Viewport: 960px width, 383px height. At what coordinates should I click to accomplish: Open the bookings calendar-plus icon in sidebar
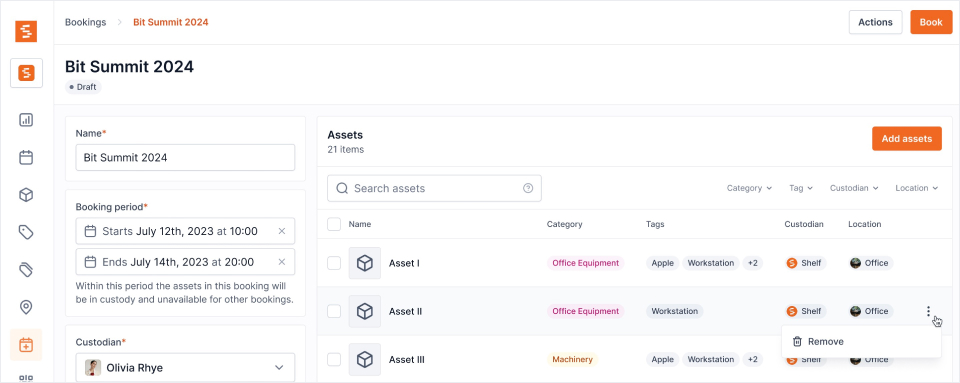pyautogui.click(x=26, y=344)
